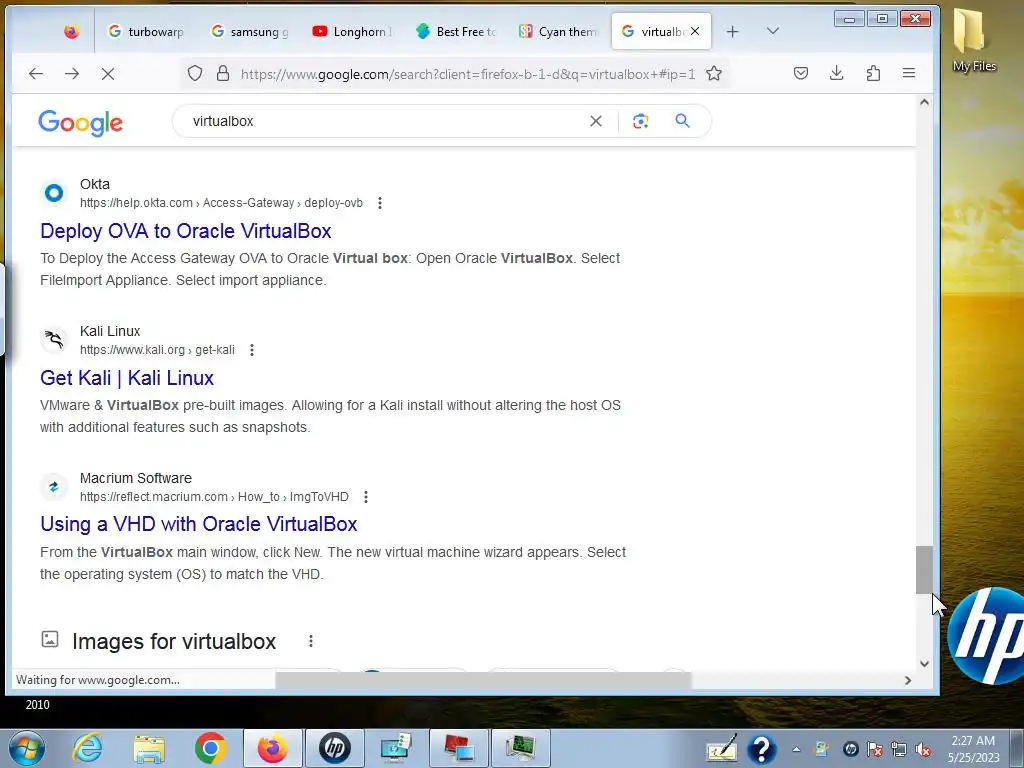Open more options for Kali Linux result
The image size is (1024, 768).
tap(251, 350)
